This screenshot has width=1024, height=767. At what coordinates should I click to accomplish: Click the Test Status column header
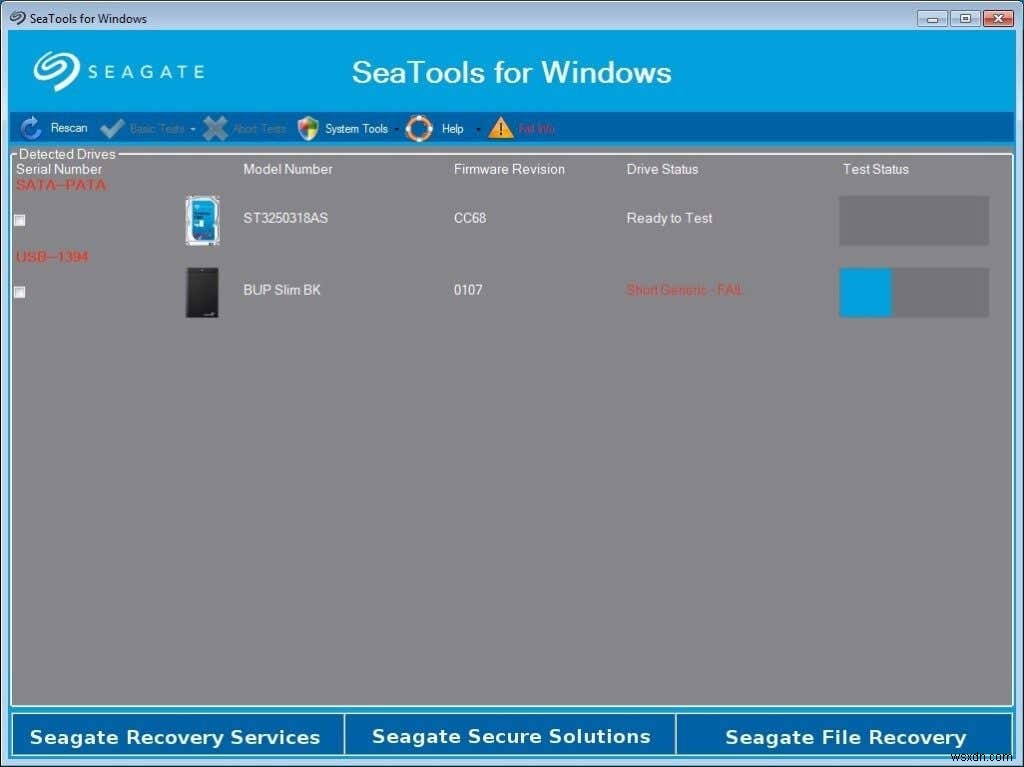[x=875, y=169]
